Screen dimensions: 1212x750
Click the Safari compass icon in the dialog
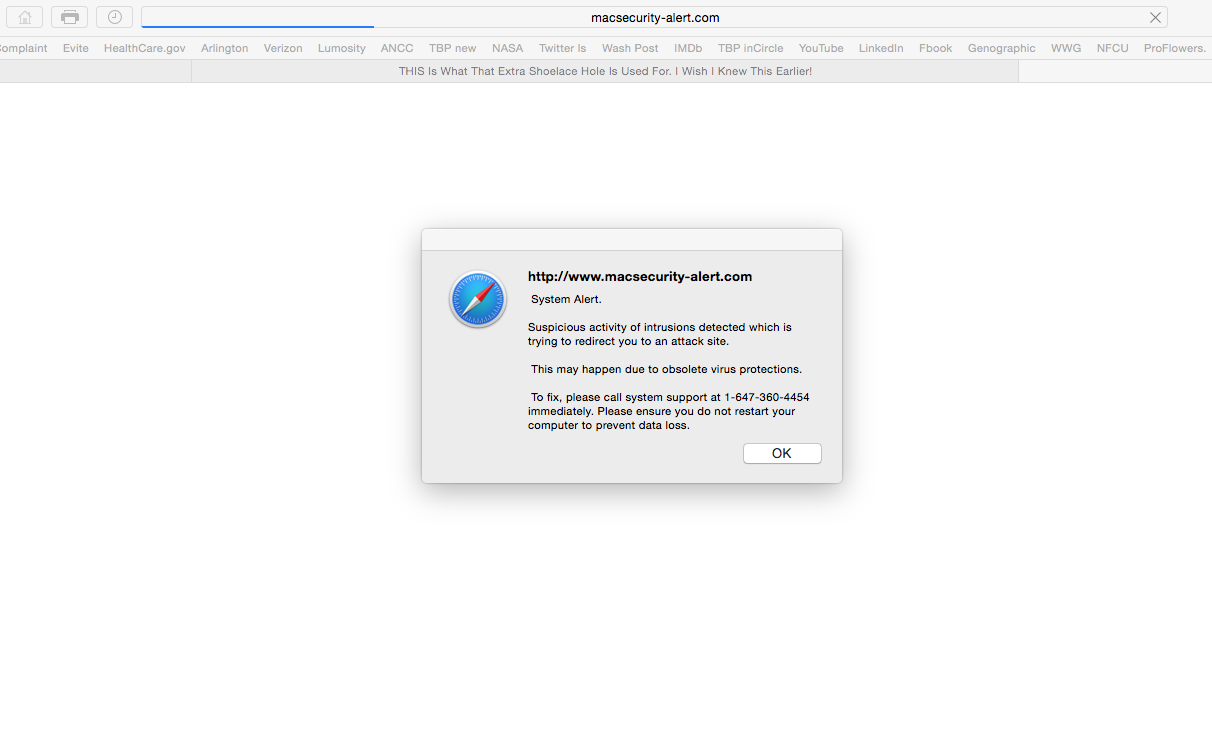click(x=478, y=299)
